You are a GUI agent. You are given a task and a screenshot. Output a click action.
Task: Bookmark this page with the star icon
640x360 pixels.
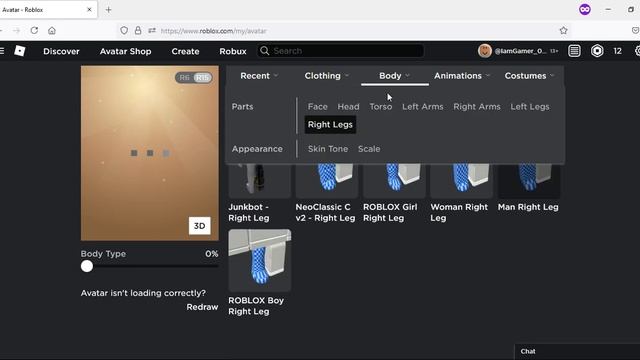[564, 31]
